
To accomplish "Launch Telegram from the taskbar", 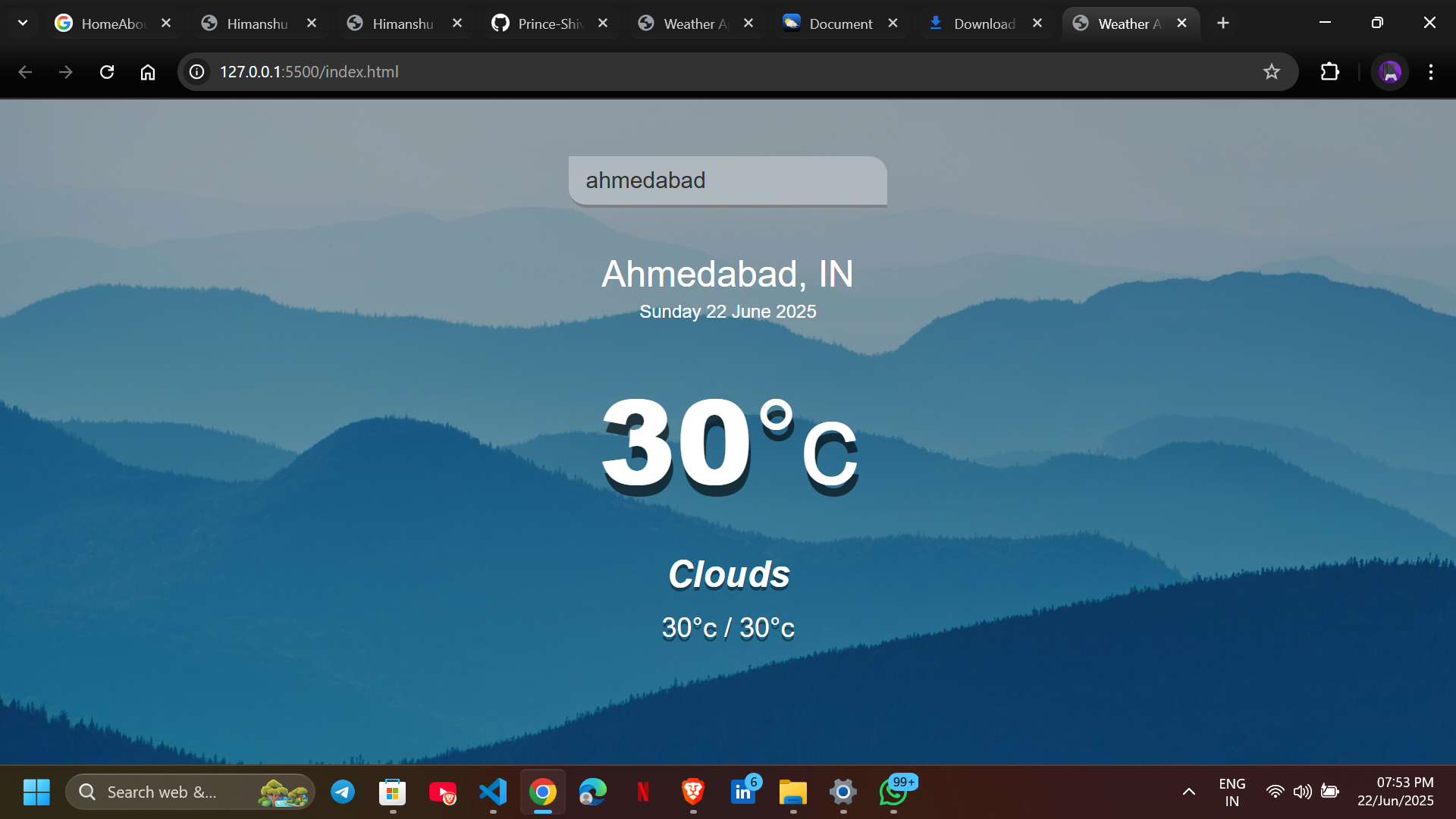I will point(343,792).
